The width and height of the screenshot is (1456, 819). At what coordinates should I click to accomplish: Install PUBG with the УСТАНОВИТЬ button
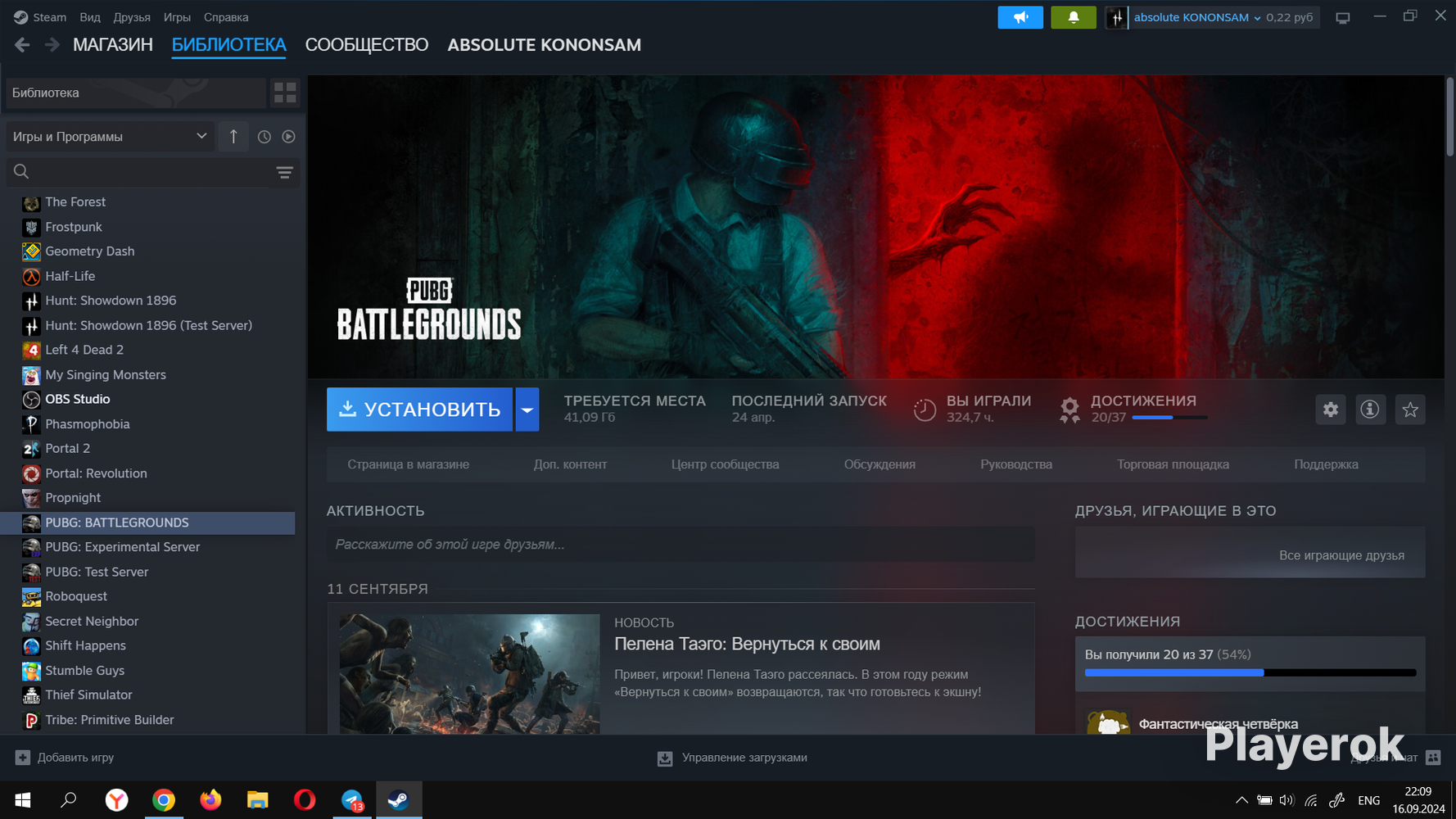[x=419, y=409]
